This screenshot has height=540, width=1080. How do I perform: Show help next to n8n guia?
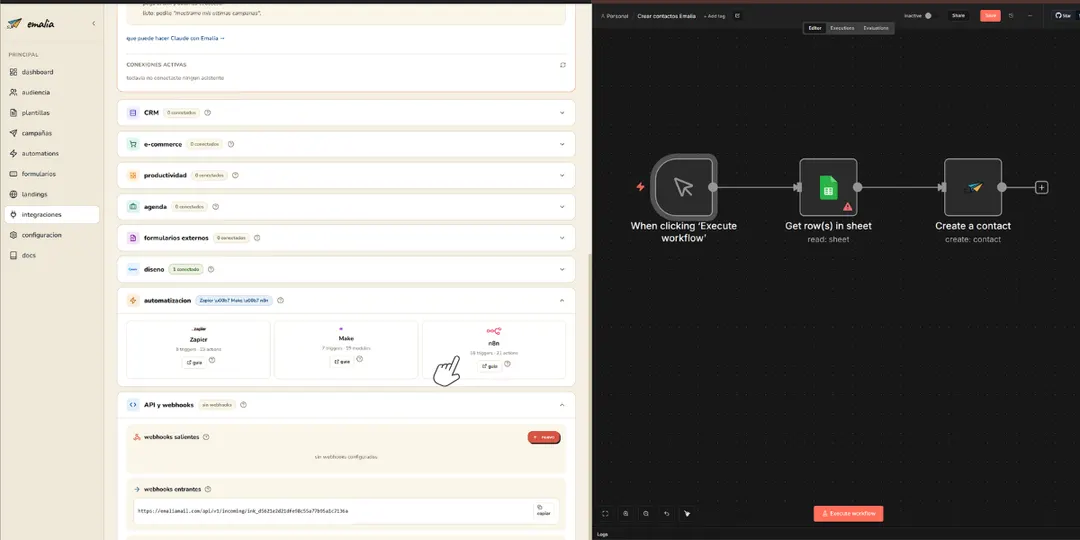pyautogui.click(x=507, y=364)
